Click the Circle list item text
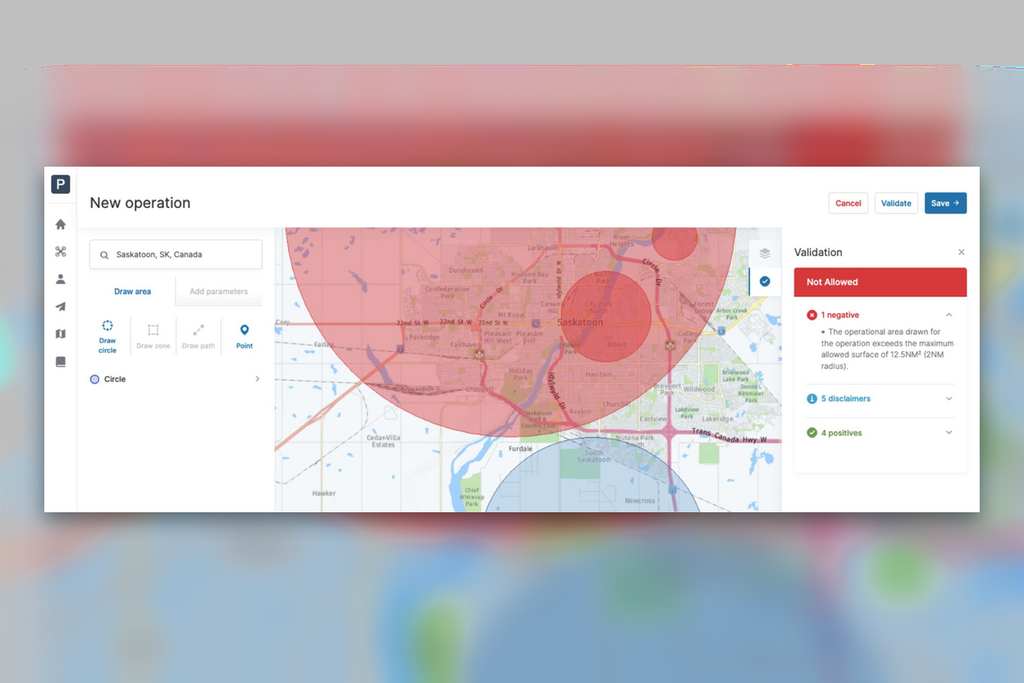This screenshot has height=683, width=1024. tap(115, 379)
